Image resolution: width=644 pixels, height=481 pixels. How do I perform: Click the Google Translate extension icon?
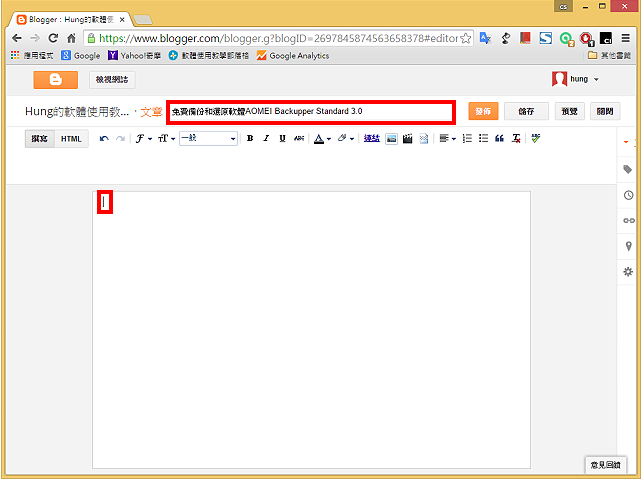485,38
